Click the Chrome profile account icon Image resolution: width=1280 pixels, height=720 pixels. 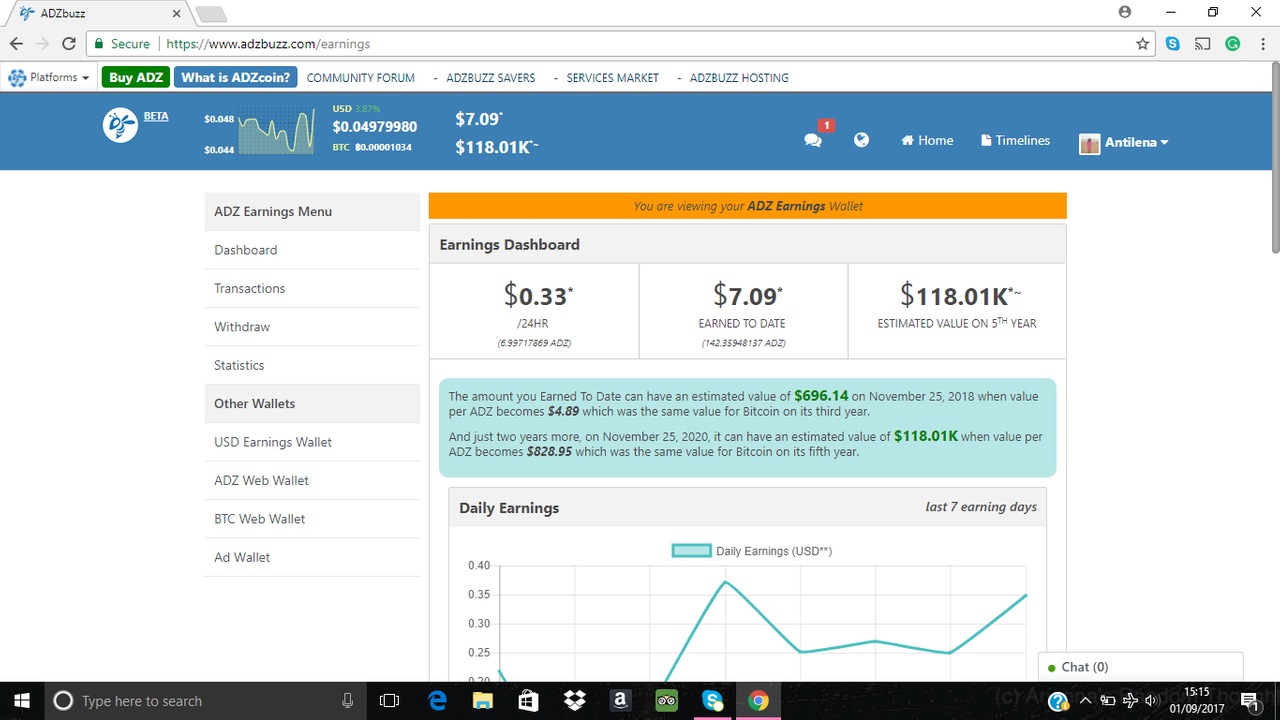(1125, 12)
